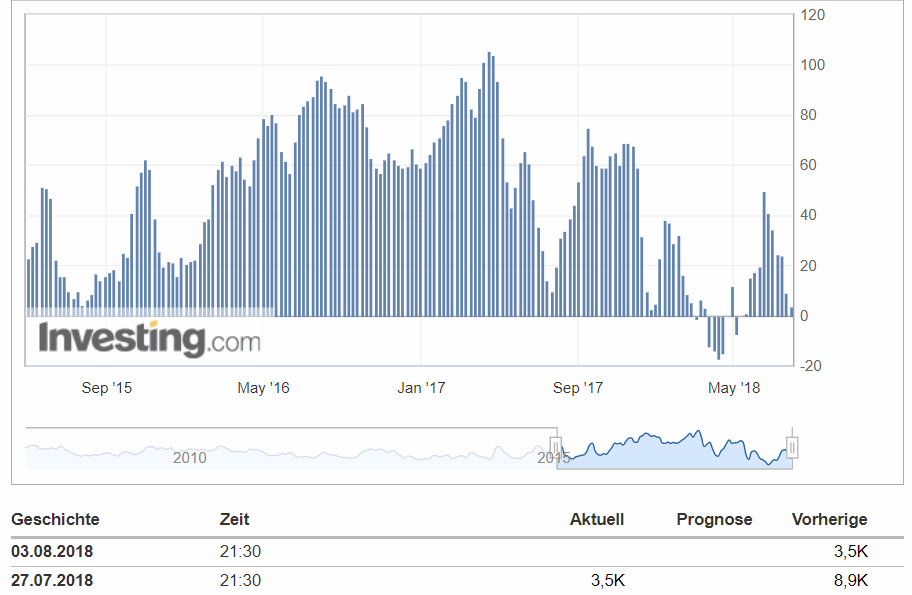Click the Sep '15 axis label
The width and height of the screenshot is (912, 595).
click(106, 388)
